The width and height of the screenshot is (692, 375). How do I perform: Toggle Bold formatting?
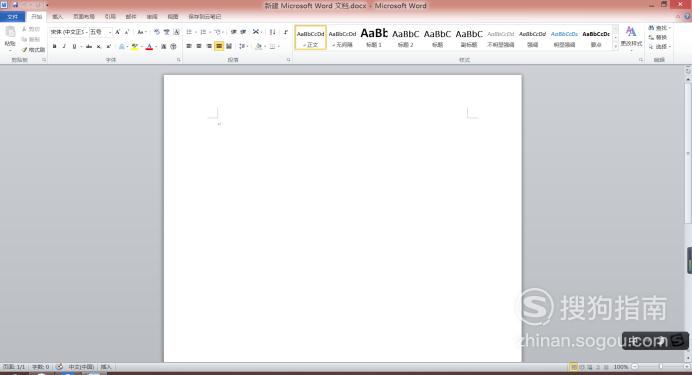(54, 46)
